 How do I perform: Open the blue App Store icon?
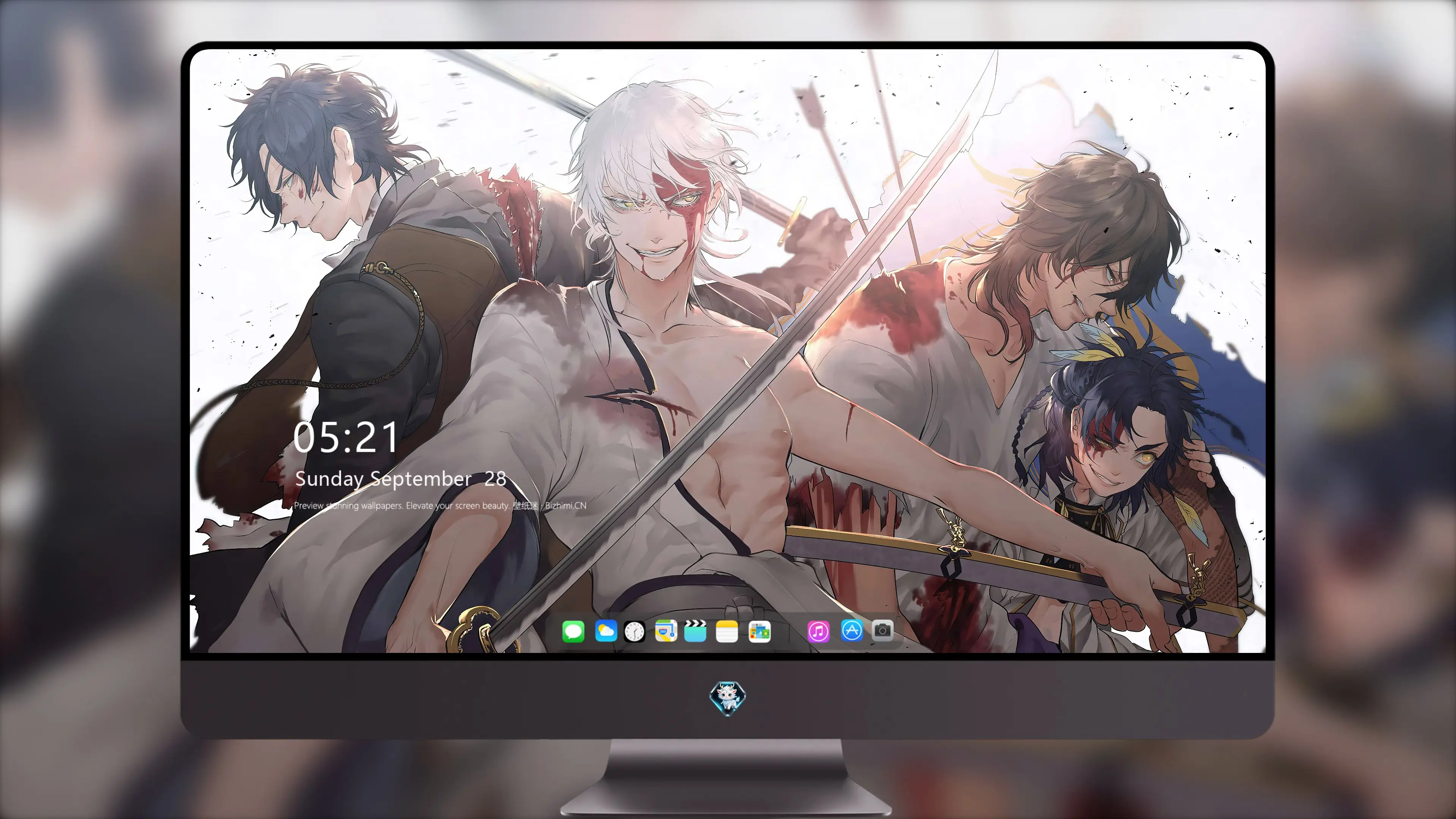[x=852, y=630]
